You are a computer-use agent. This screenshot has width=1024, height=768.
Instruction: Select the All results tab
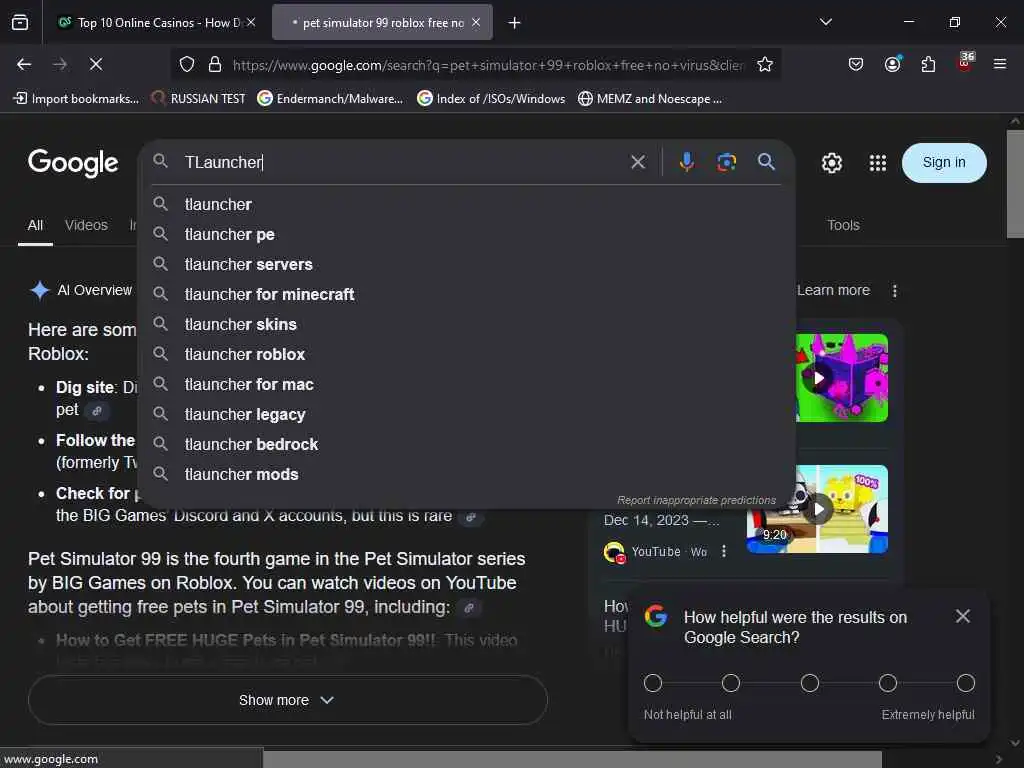click(35, 225)
